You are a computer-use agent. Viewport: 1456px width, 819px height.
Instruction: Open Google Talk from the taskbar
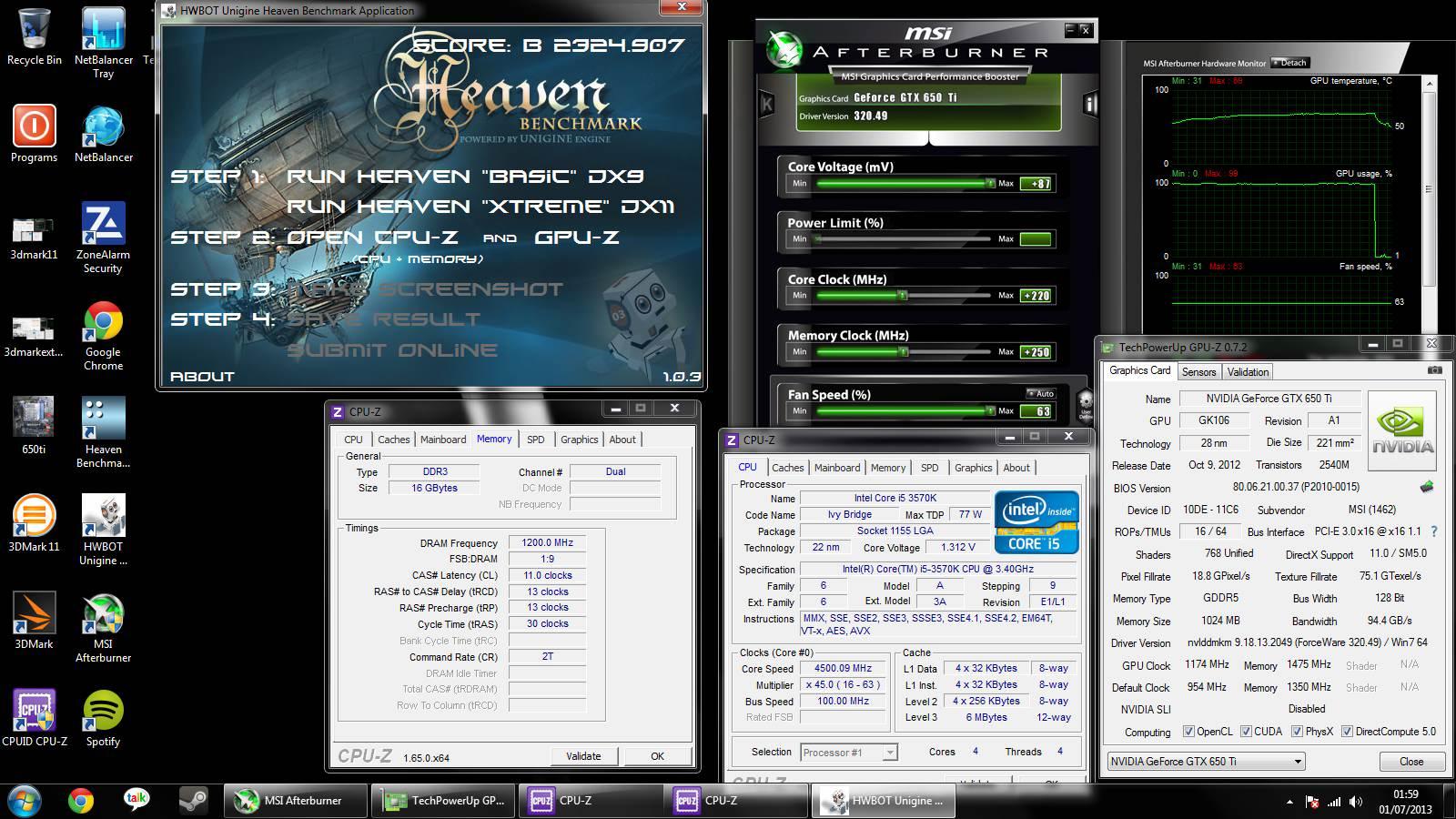(136, 800)
